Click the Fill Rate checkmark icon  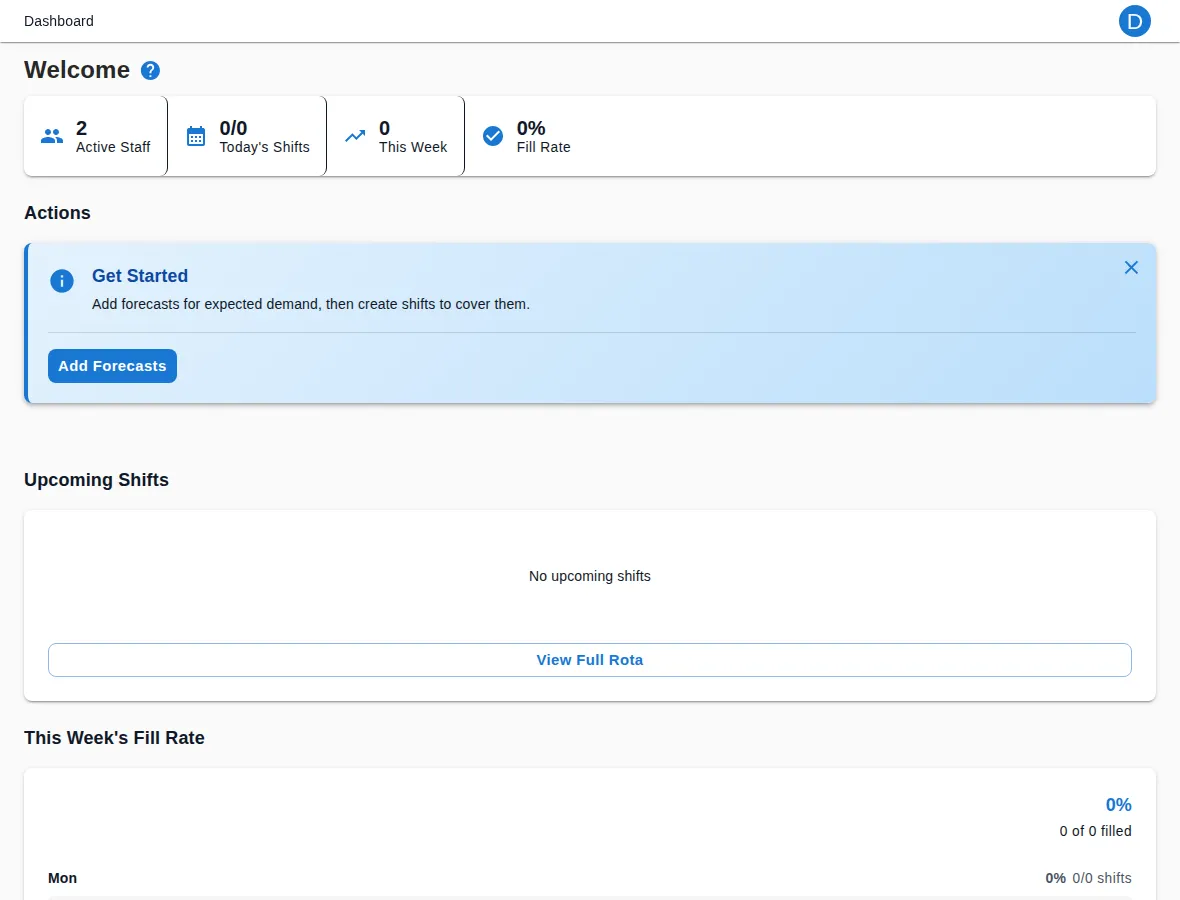(x=493, y=136)
